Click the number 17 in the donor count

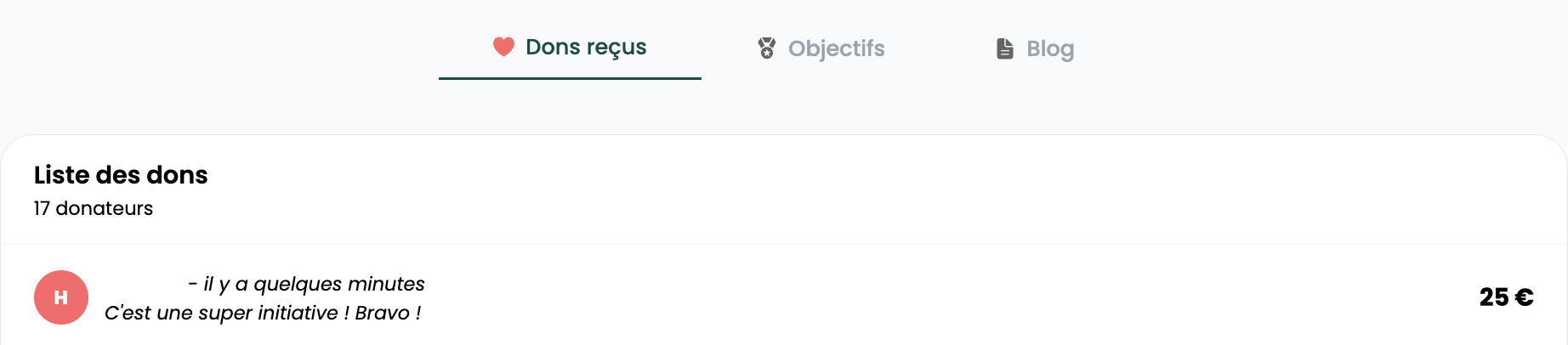tap(42, 208)
